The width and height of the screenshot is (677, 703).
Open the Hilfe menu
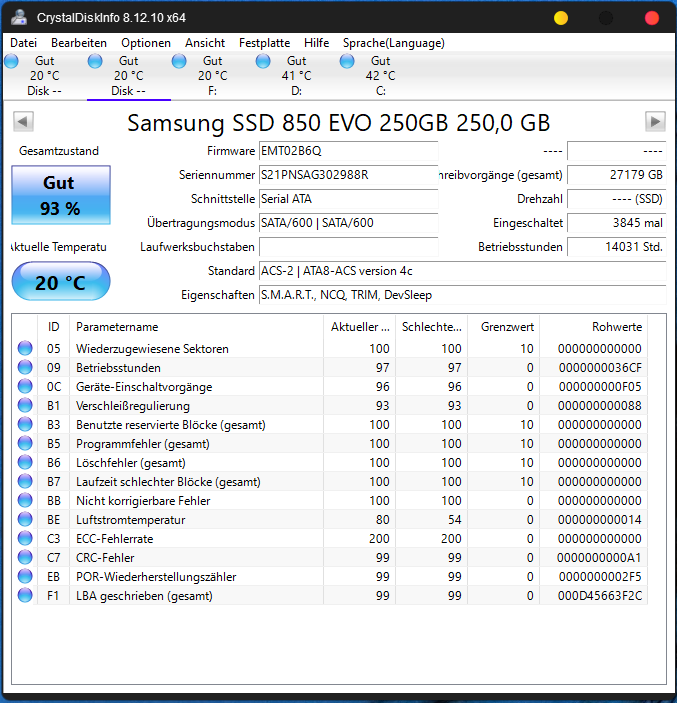pyautogui.click(x=317, y=43)
